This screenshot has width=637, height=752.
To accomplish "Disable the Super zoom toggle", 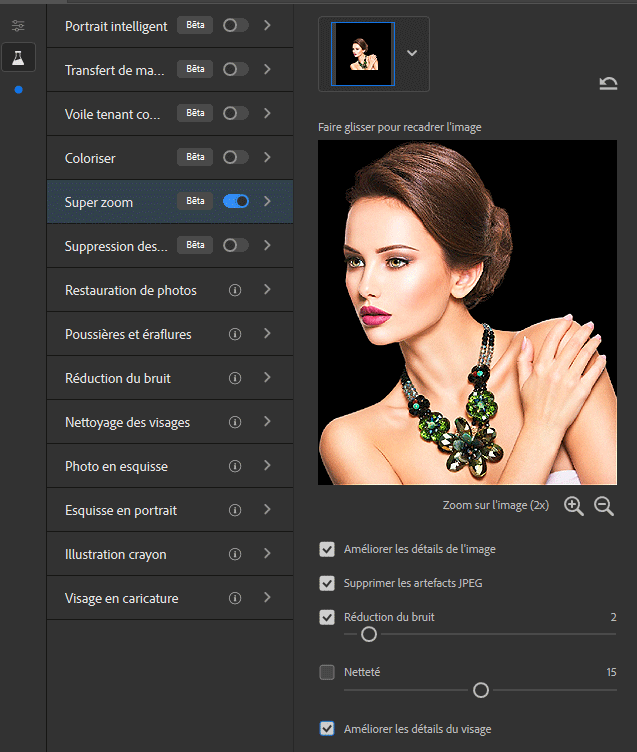I will (236, 202).
